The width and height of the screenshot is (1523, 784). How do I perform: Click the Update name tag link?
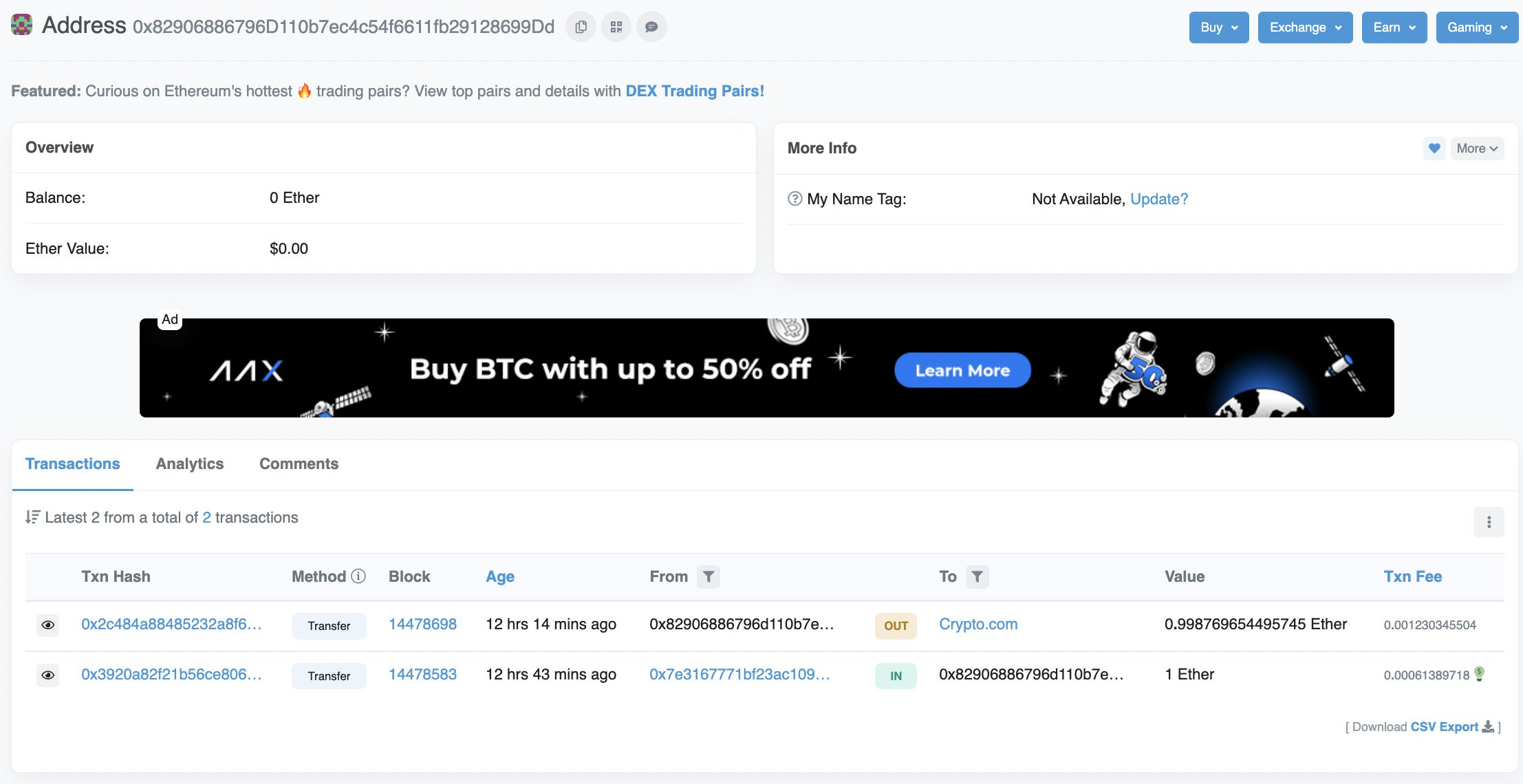1159,199
